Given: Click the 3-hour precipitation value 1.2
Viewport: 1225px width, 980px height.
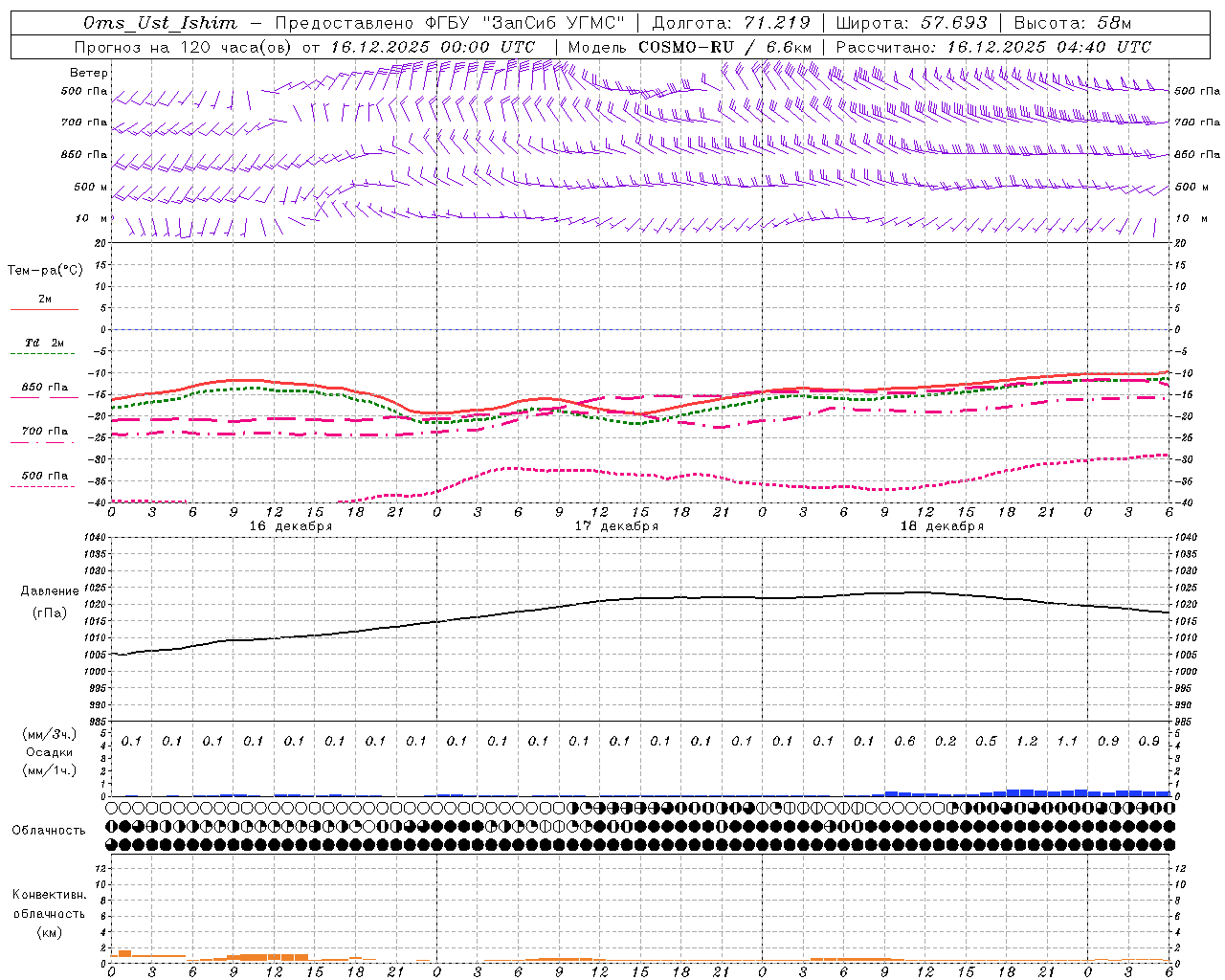Looking at the screenshot, I should [1027, 741].
